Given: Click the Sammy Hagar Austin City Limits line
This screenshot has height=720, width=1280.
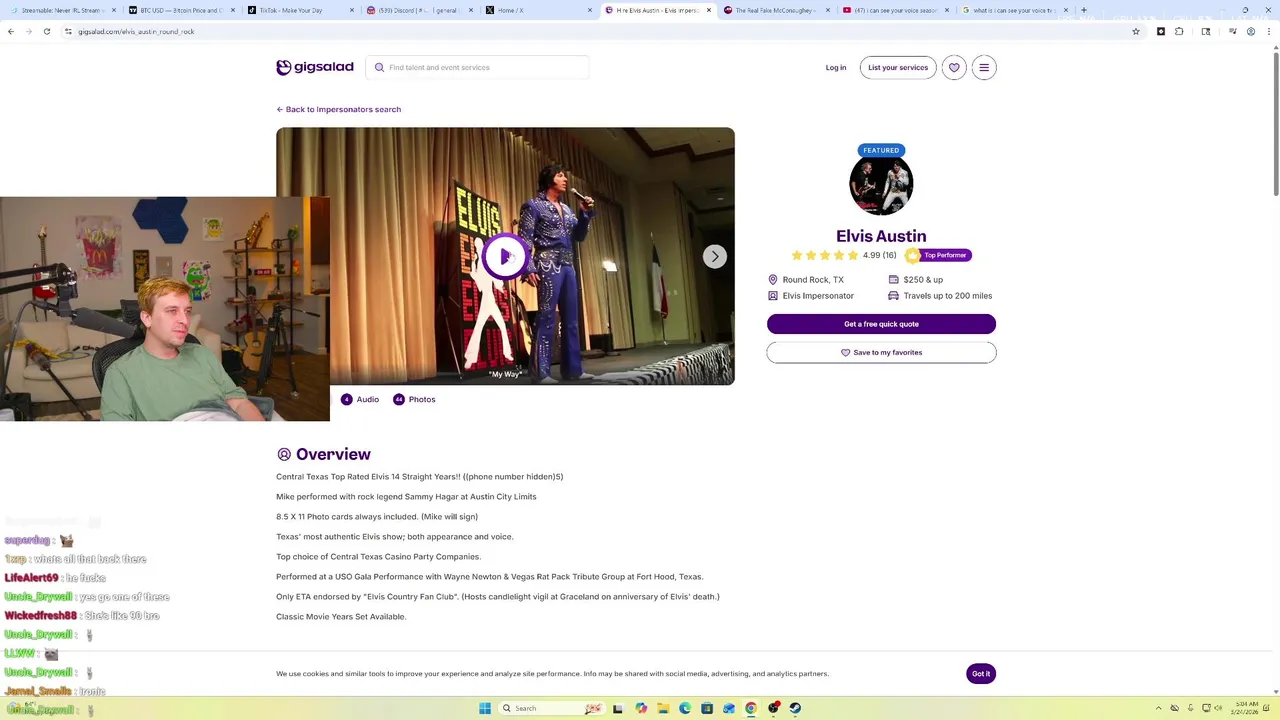Looking at the screenshot, I should point(406,496).
